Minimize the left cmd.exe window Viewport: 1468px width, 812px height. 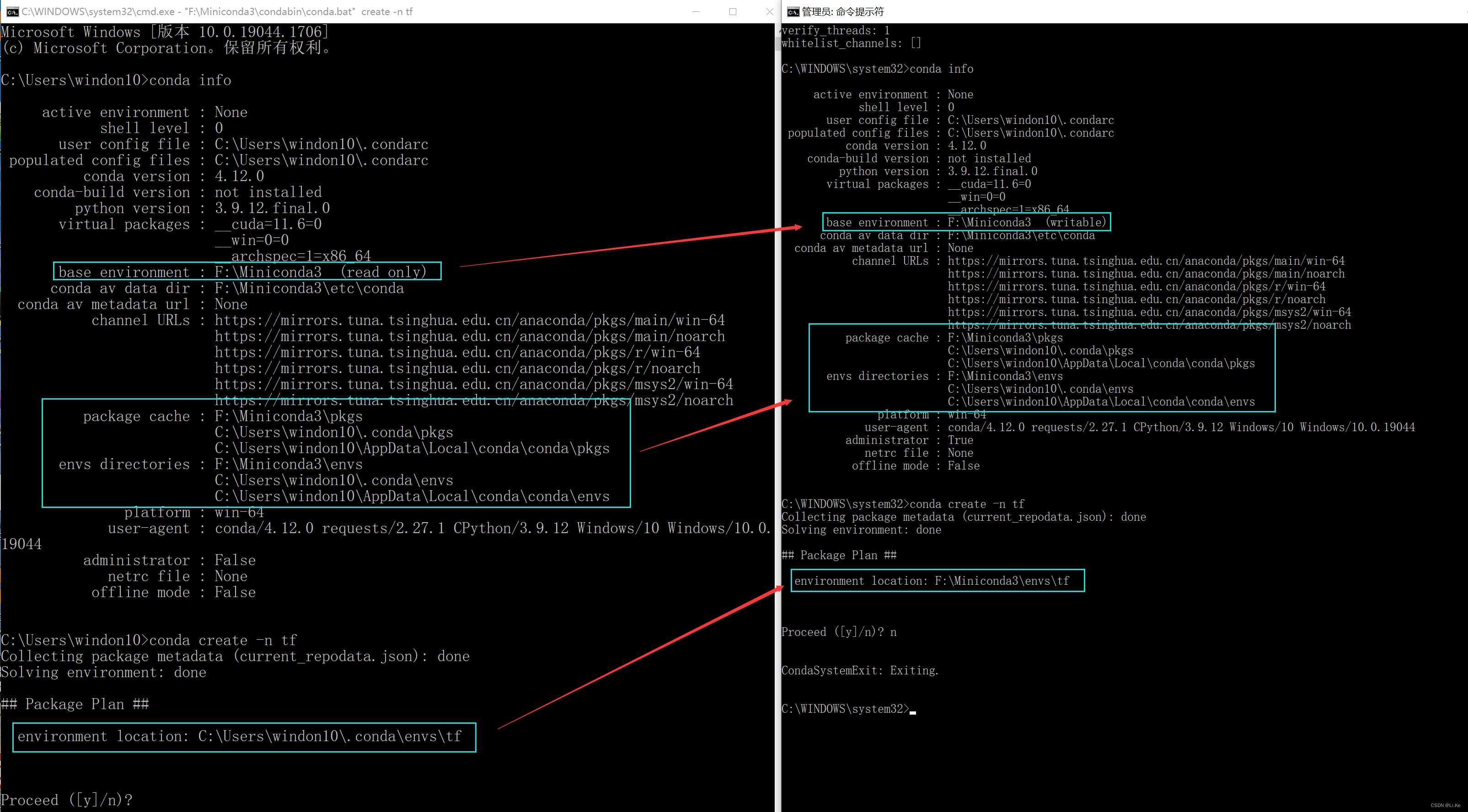pos(695,11)
